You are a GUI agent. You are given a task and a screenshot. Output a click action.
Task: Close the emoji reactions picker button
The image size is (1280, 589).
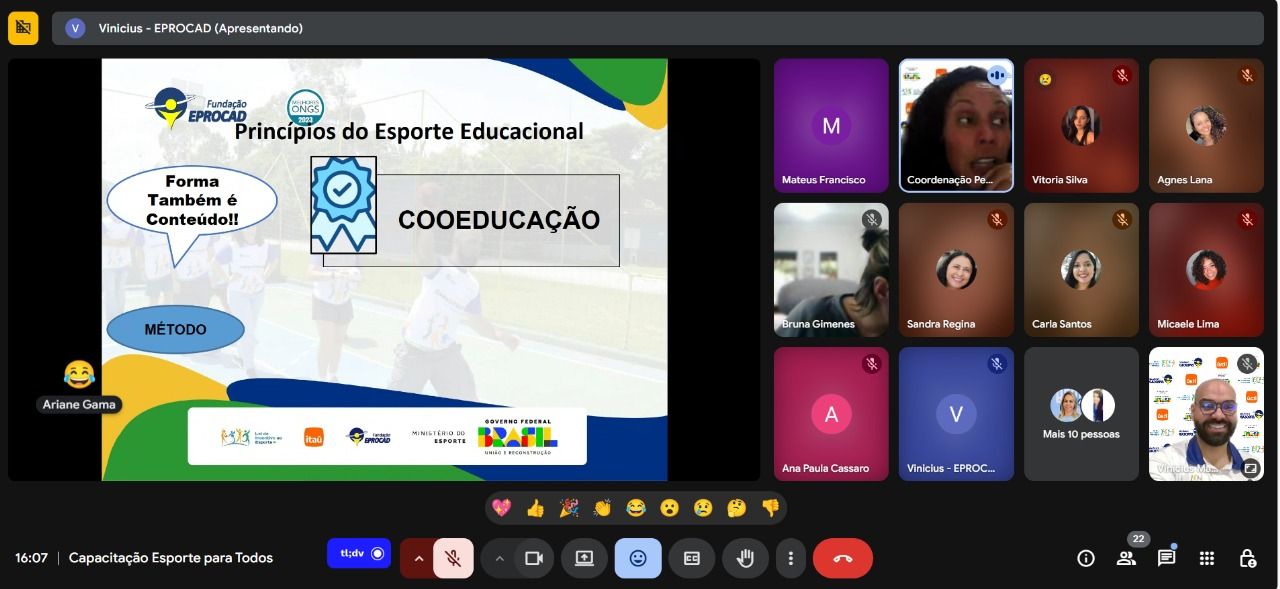[x=638, y=558]
